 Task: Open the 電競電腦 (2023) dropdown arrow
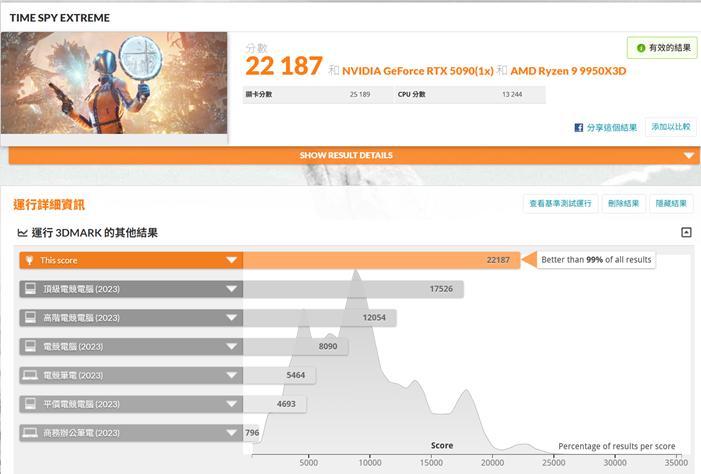point(232,347)
